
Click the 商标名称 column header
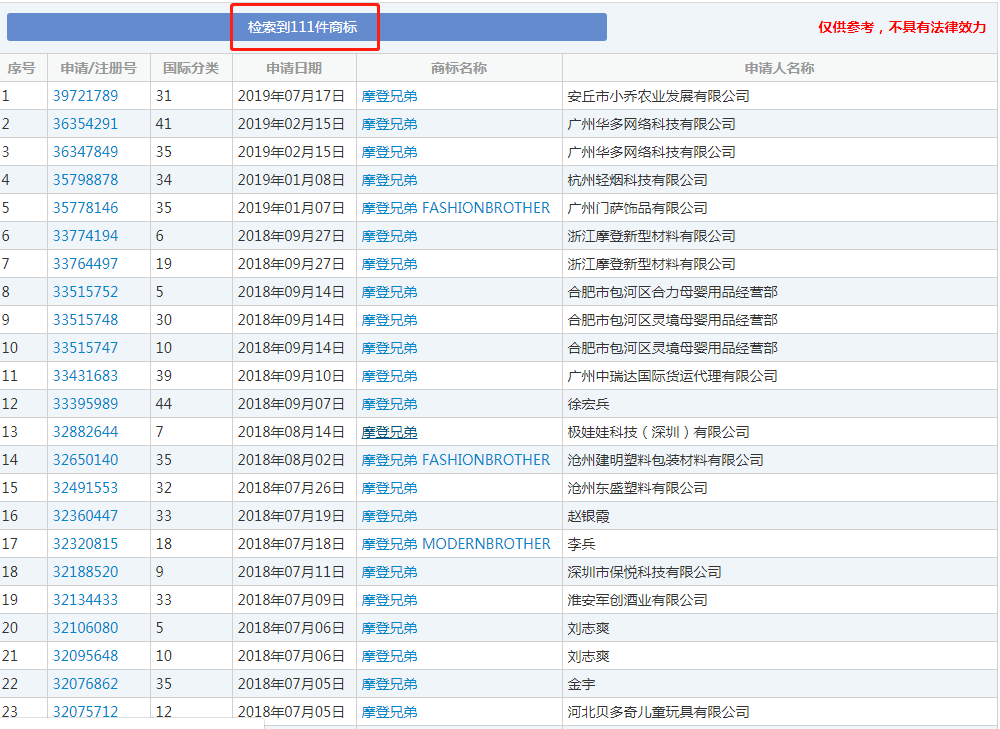click(459, 68)
